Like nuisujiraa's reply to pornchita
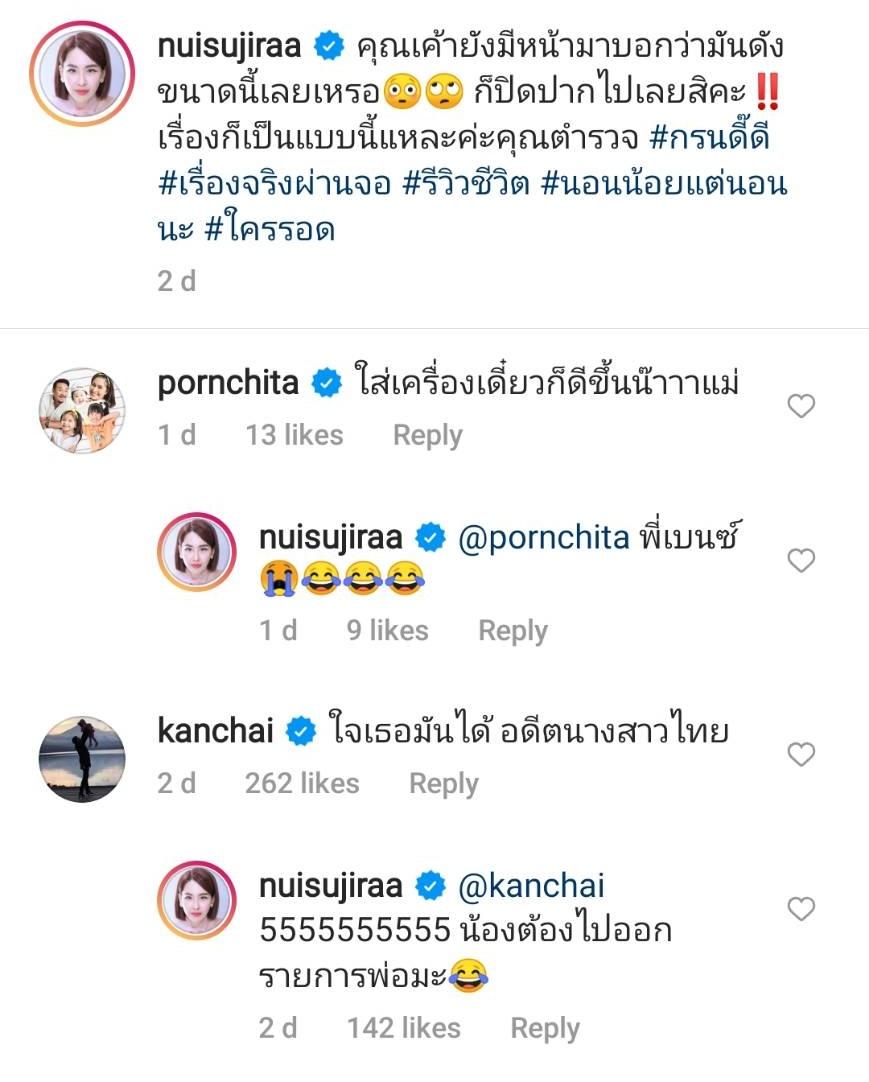This screenshot has width=869, height=1082. click(x=801, y=561)
